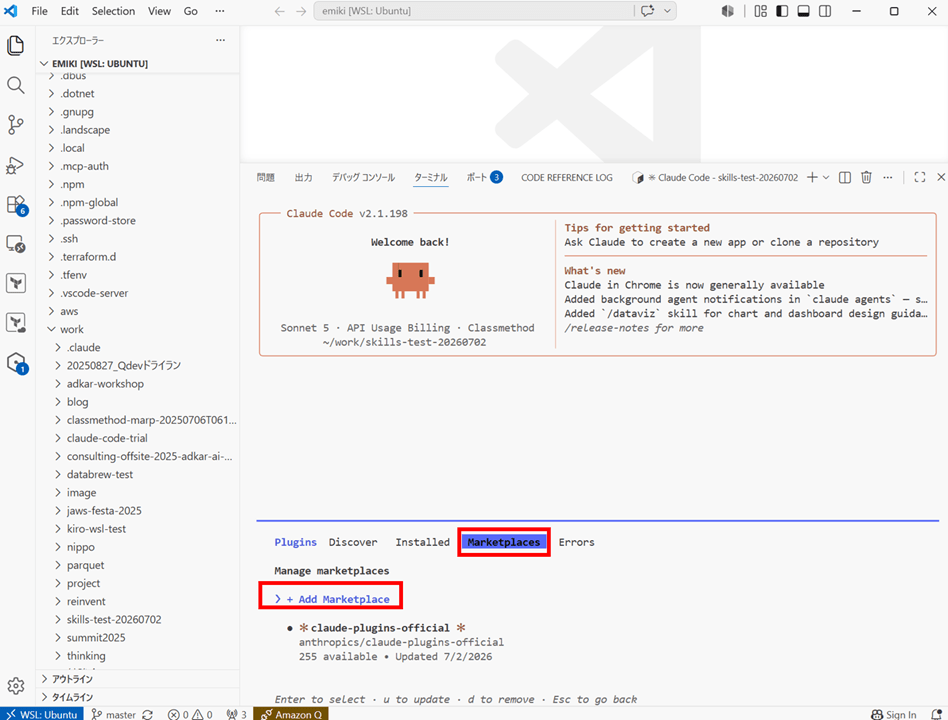The image size is (948, 720).
Task: Open the Explorer view in activity bar
Action: pyautogui.click(x=16, y=46)
